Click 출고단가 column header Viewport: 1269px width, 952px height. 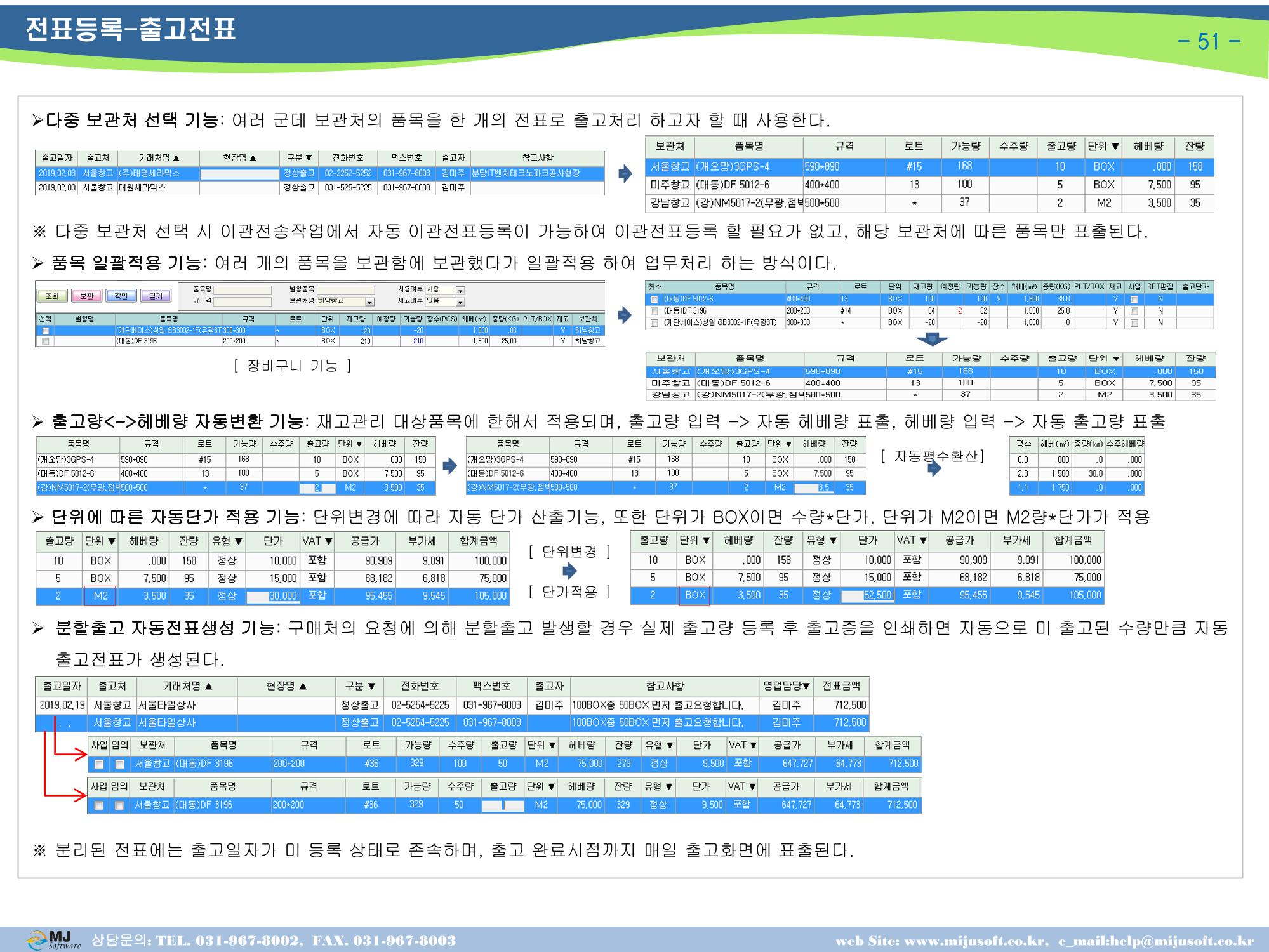pos(1195,287)
